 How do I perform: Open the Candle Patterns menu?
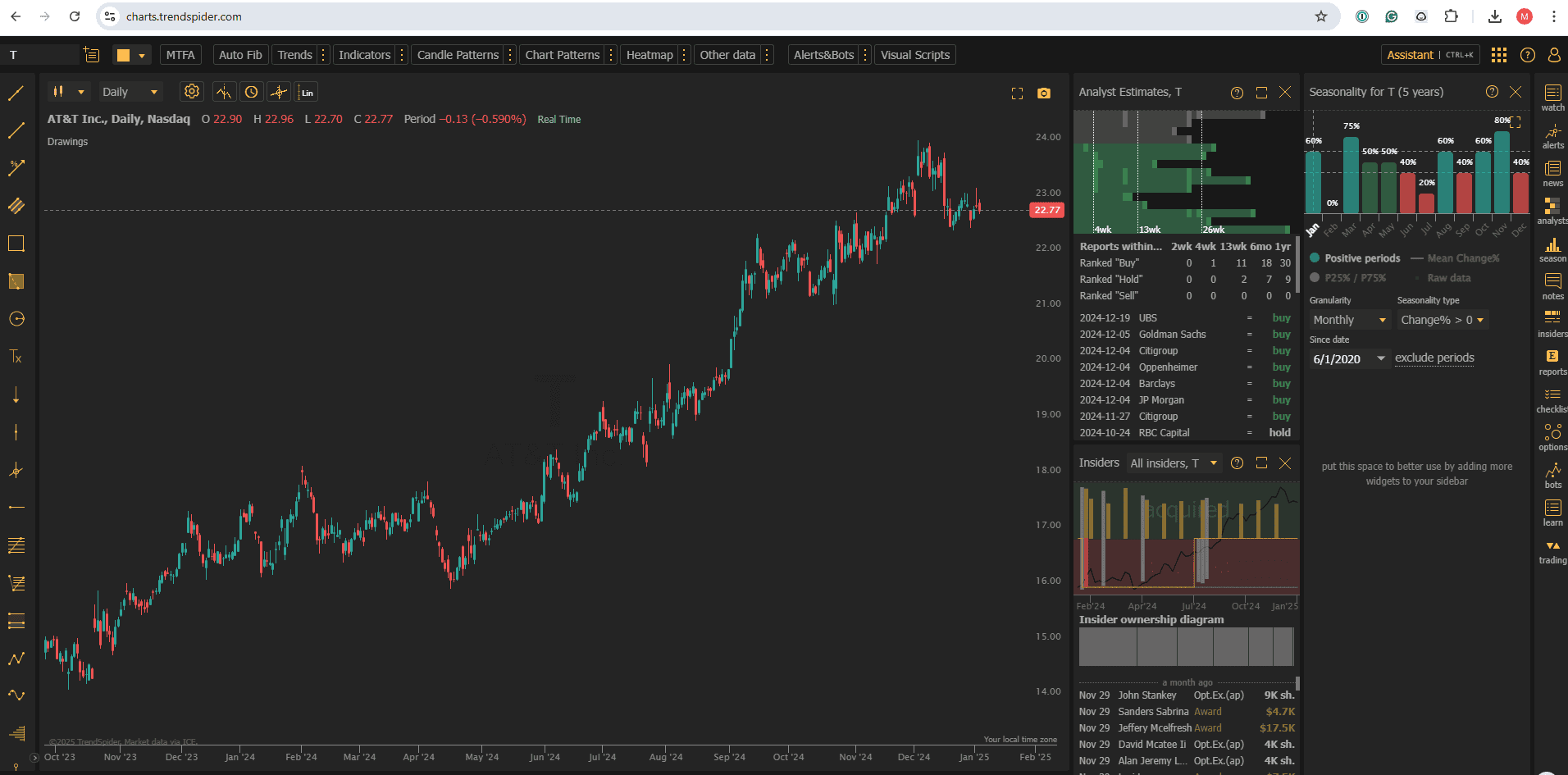pyautogui.click(x=457, y=54)
